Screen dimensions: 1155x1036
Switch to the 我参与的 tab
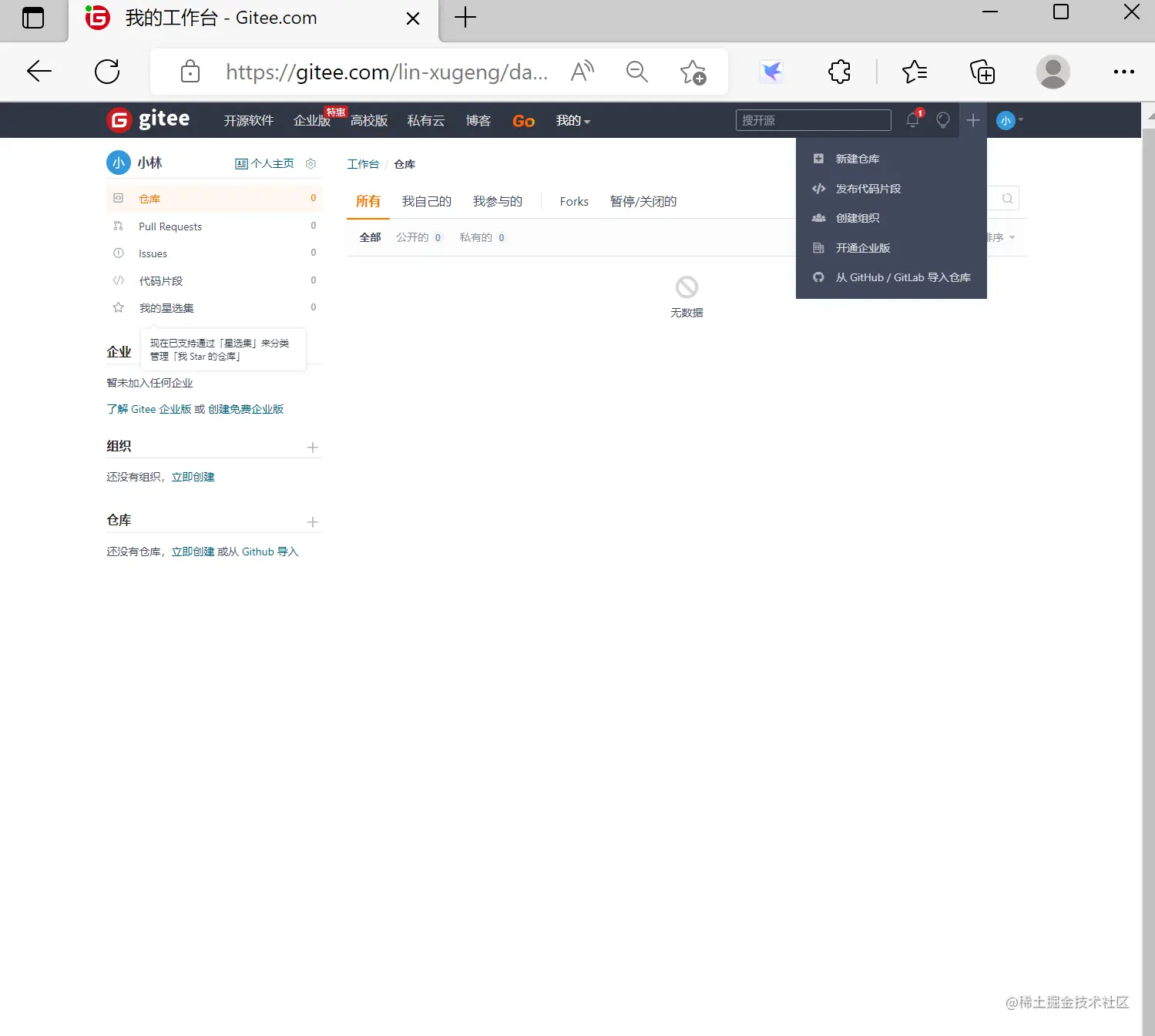coord(498,201)
